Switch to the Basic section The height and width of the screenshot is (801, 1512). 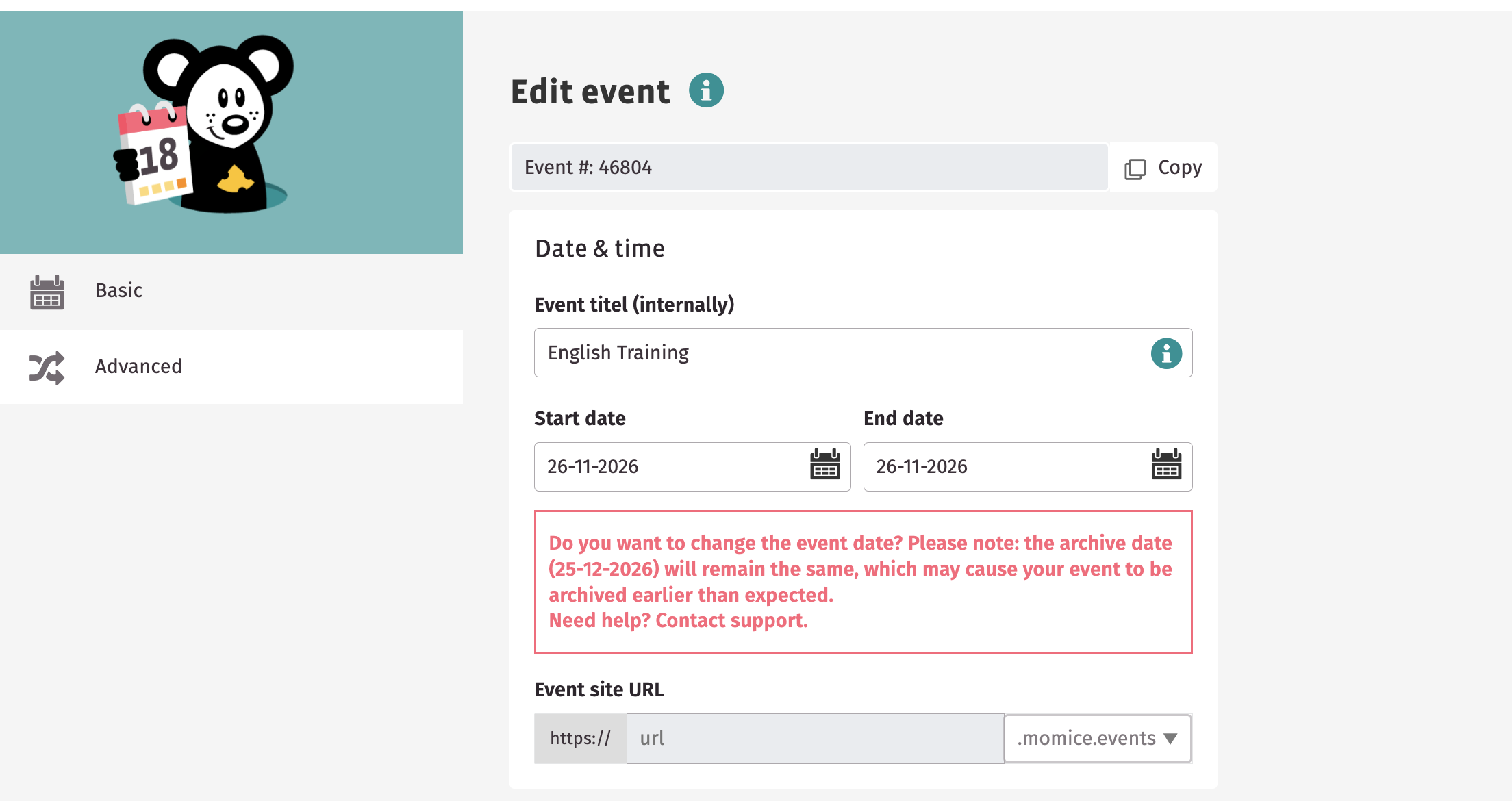(x=118, y=290)
